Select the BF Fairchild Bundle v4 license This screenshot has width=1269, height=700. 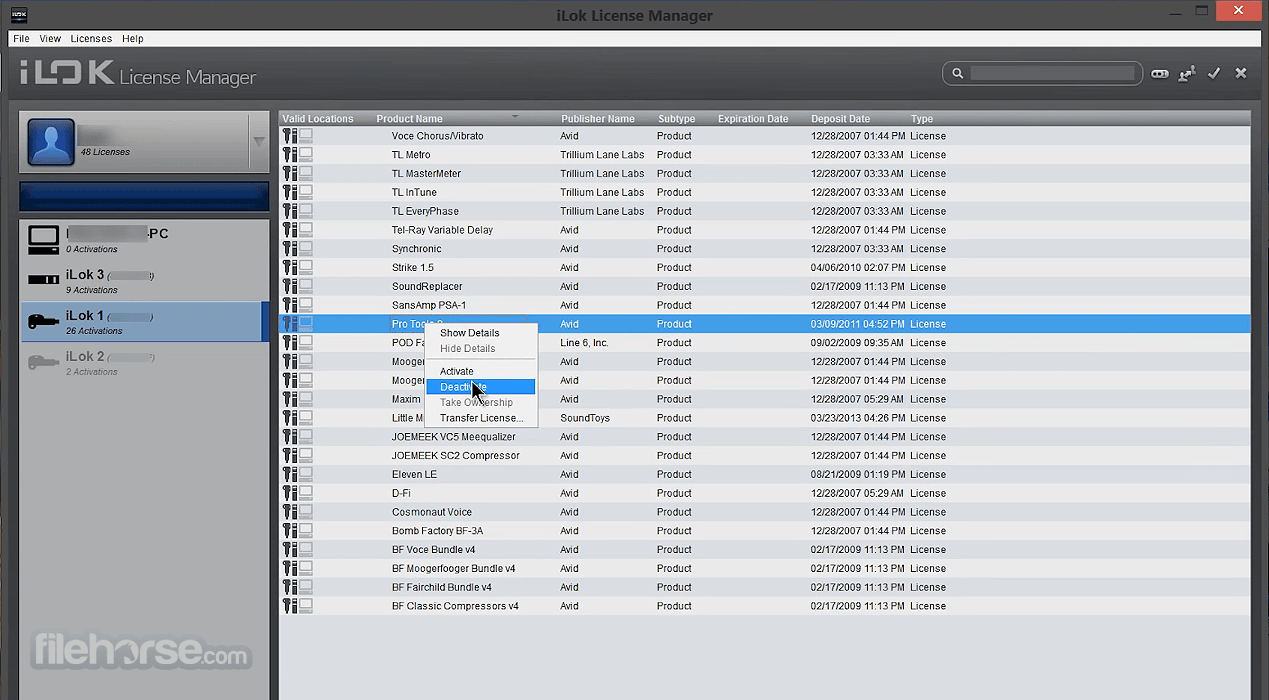click(x=765, y=588)
